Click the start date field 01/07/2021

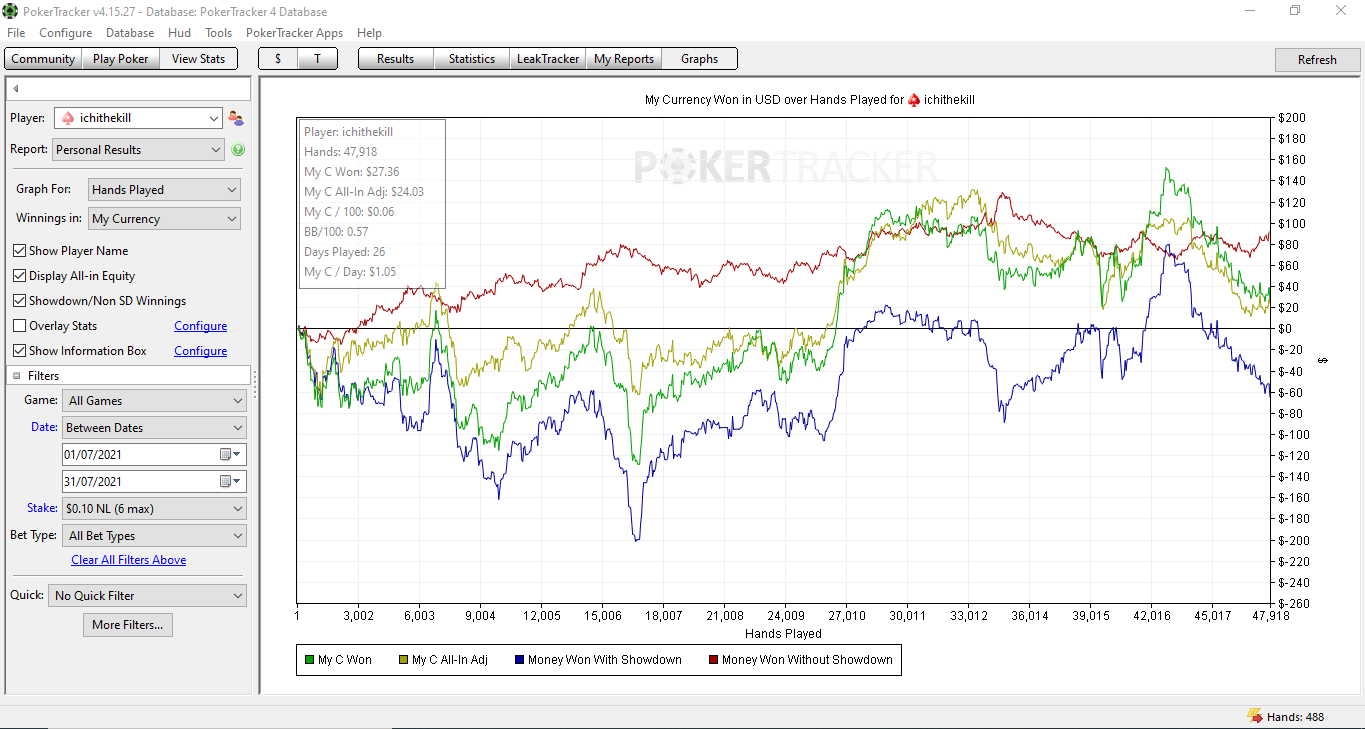tap(140, 455)
